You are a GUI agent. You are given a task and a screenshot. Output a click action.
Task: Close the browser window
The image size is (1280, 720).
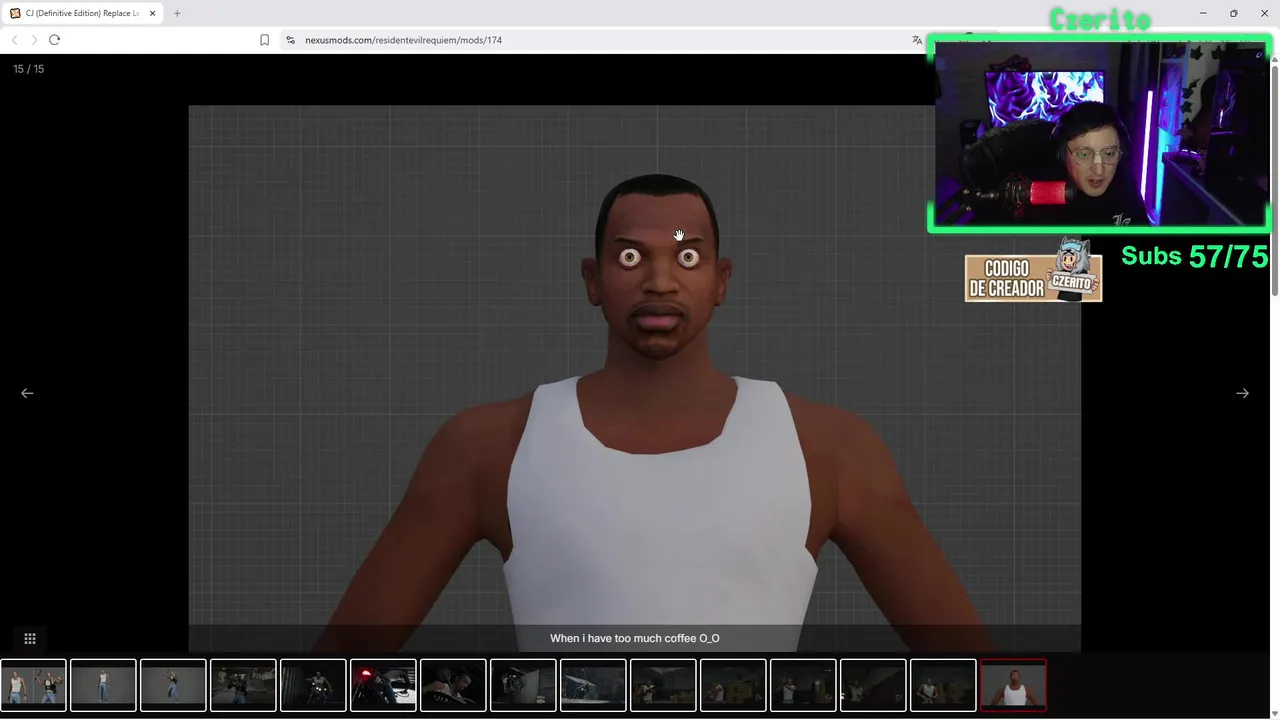1264,13
